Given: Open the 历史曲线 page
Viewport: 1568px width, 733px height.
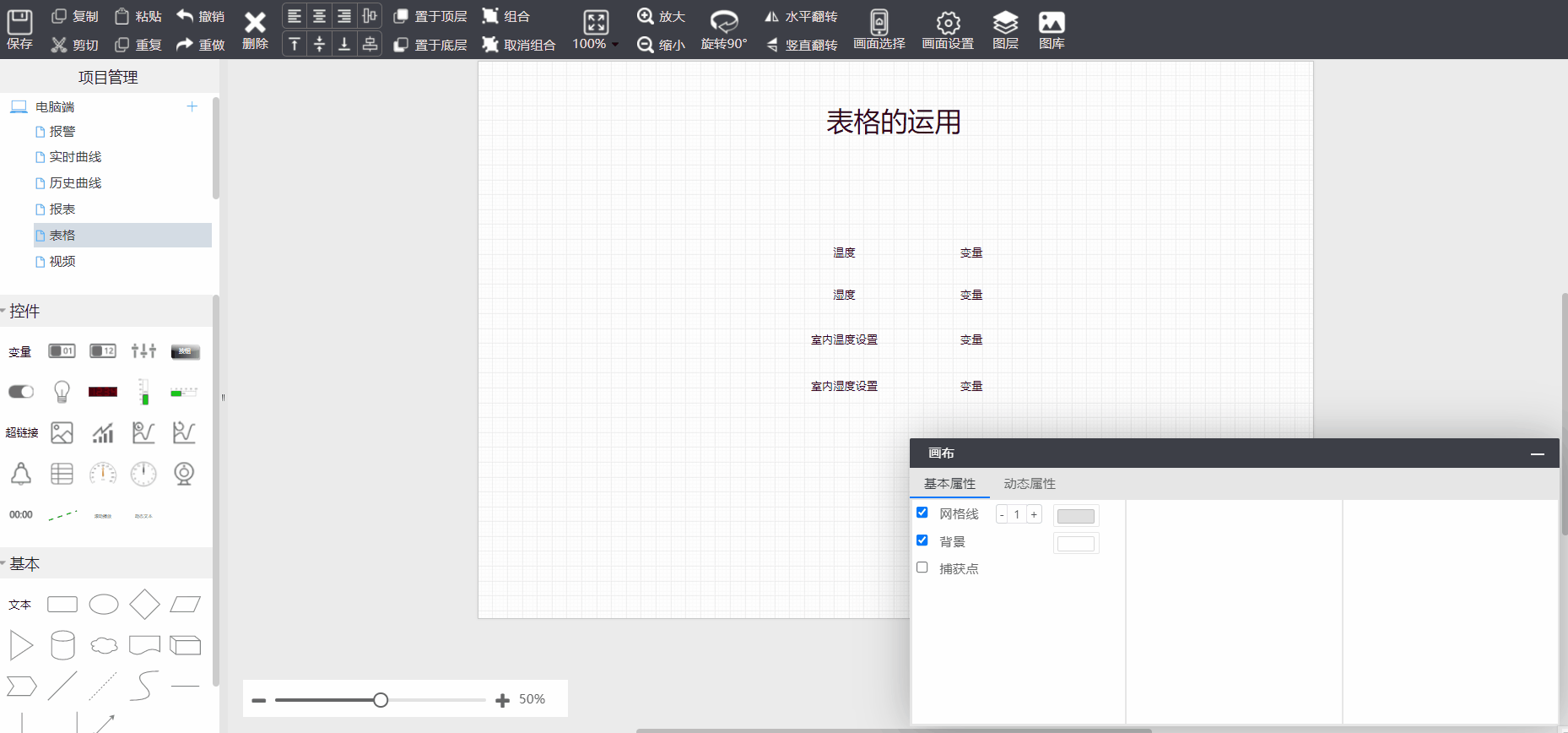Looking at the screenshot, I should click(75, 183).
